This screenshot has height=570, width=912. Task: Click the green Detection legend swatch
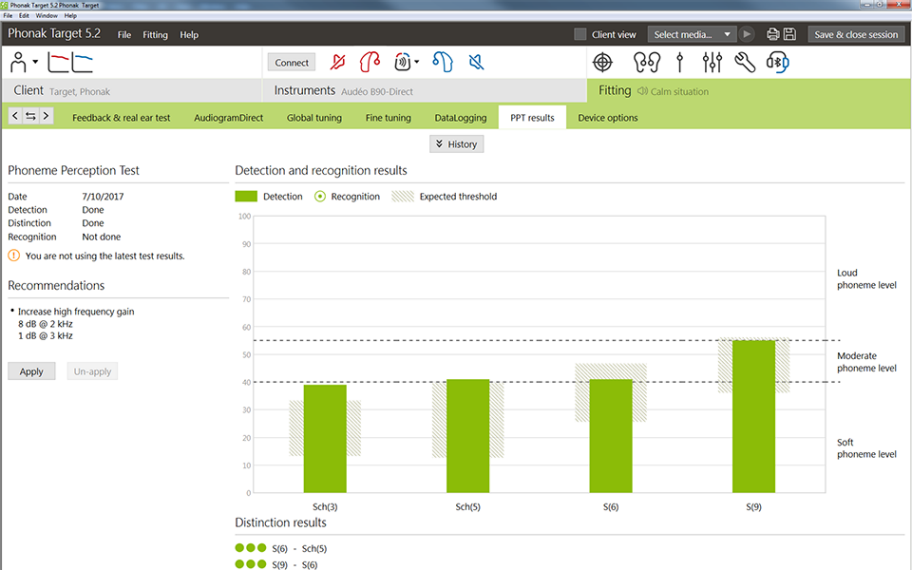click(x=246, y=196)
